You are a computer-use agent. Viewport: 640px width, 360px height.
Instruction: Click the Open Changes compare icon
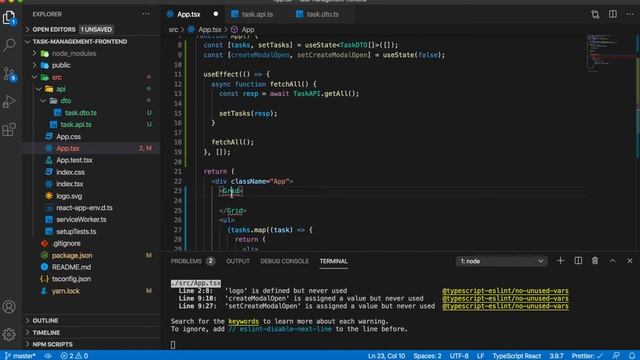(595, 14)
